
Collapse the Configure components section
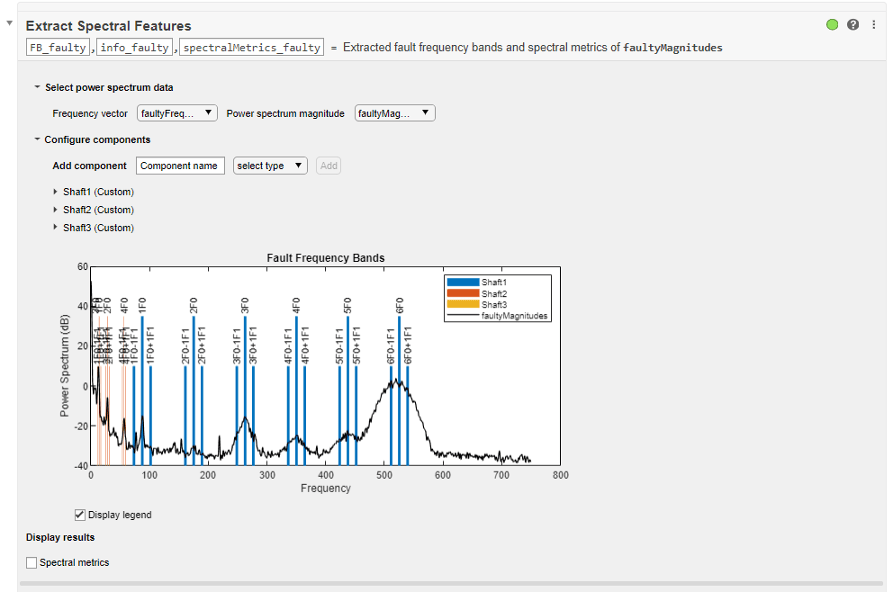coord(36,139)
